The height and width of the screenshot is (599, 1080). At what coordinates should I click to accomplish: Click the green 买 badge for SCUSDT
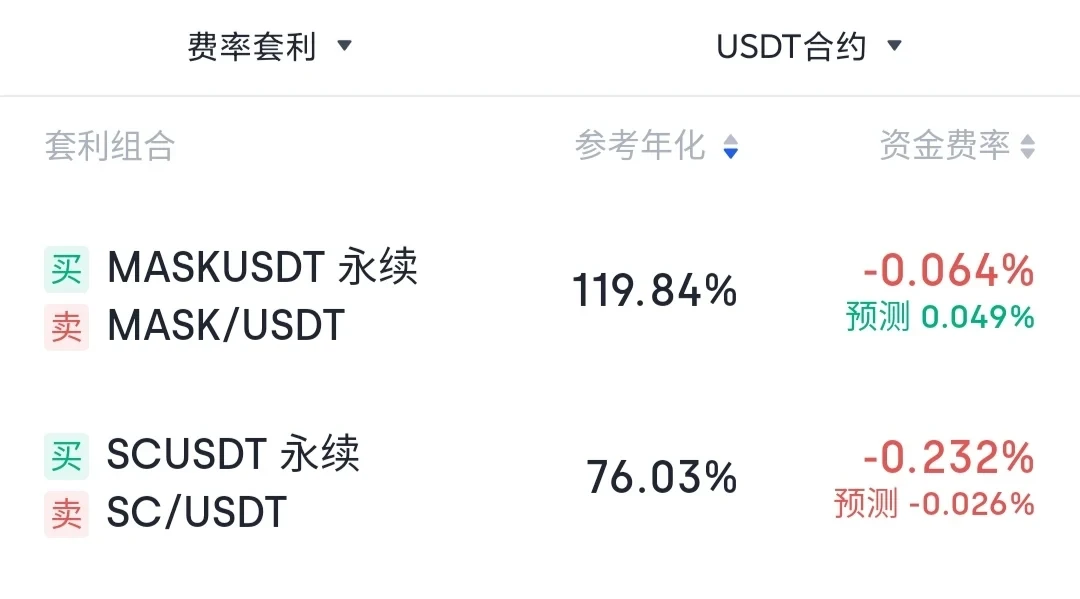pos(66,456)
